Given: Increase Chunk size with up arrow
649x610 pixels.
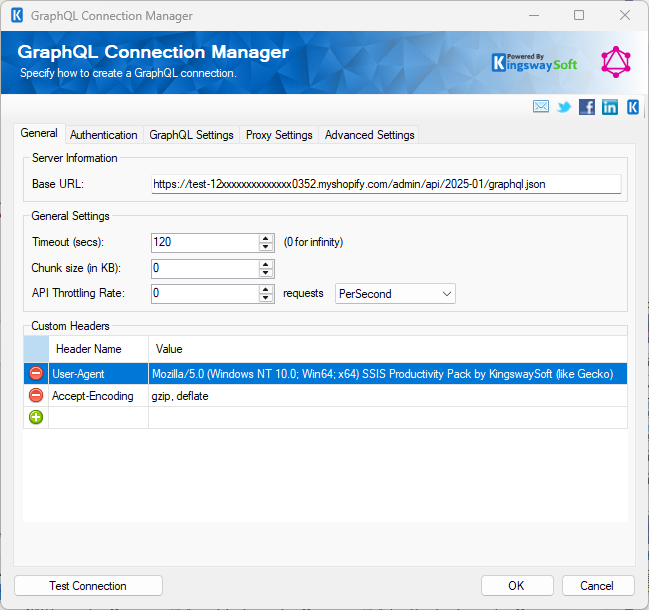Looking at the screenshot, I should tap(266, 264).
